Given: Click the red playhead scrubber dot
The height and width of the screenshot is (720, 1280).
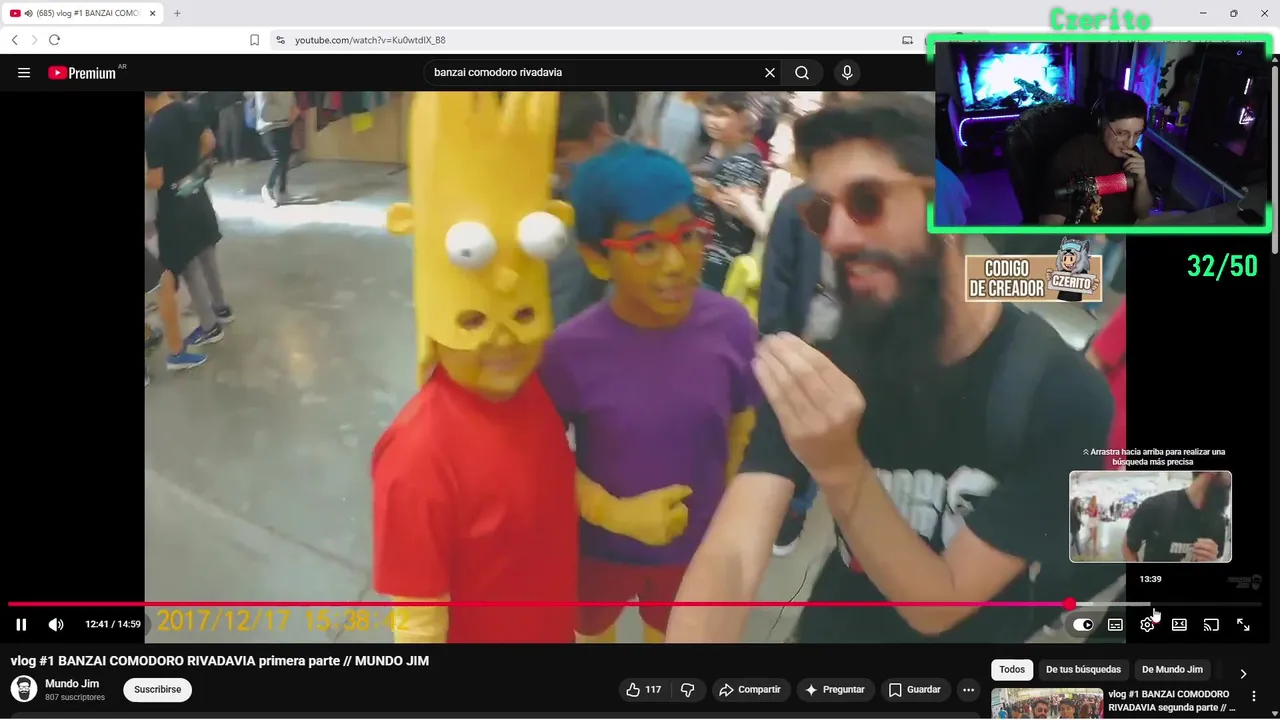Looking at the screenshot, I should tap(1070, 604).
